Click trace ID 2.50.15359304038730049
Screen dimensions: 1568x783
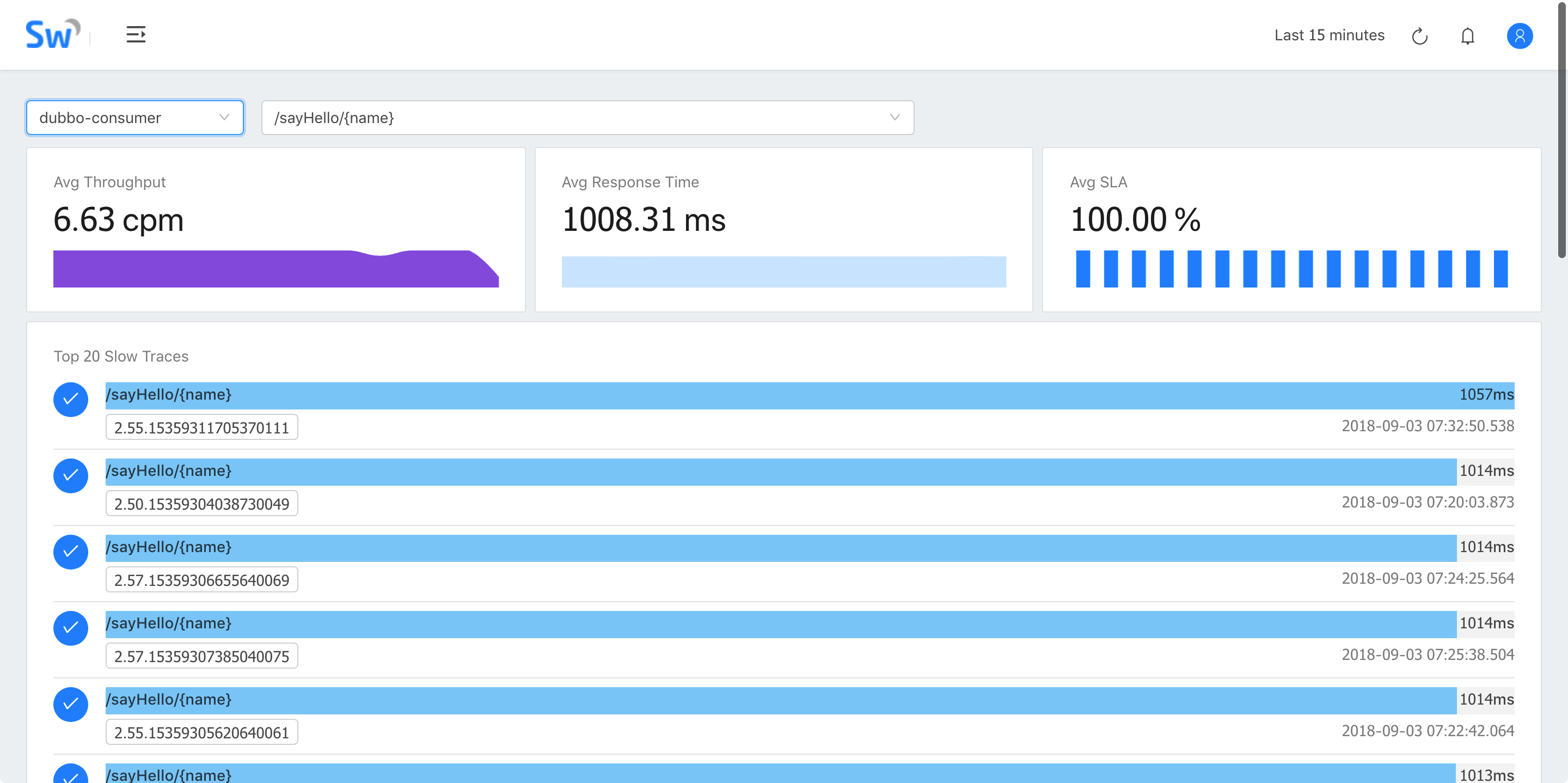[201, 504]
